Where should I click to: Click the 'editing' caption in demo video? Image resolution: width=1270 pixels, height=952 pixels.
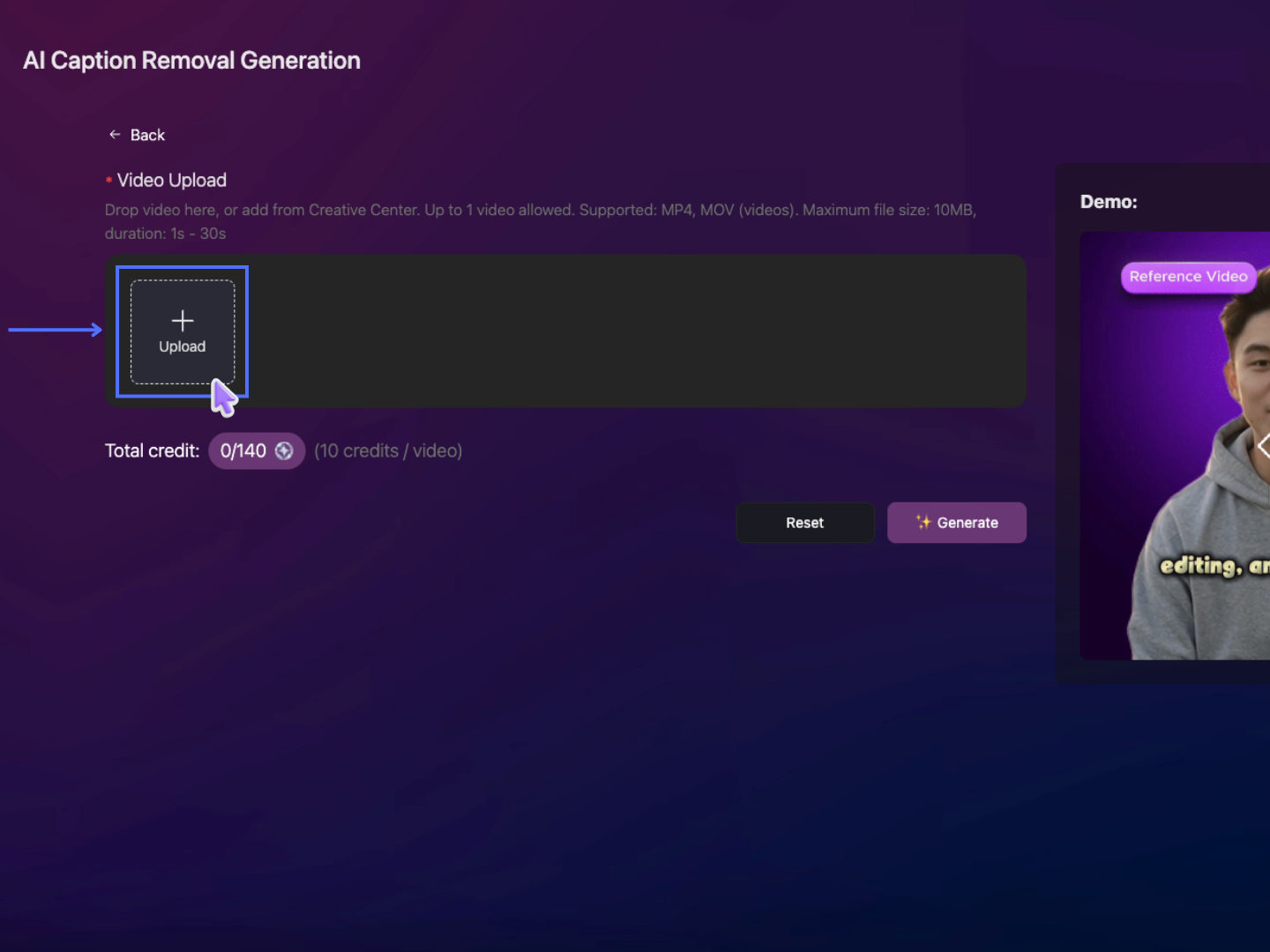click(x=1201, y=566)
